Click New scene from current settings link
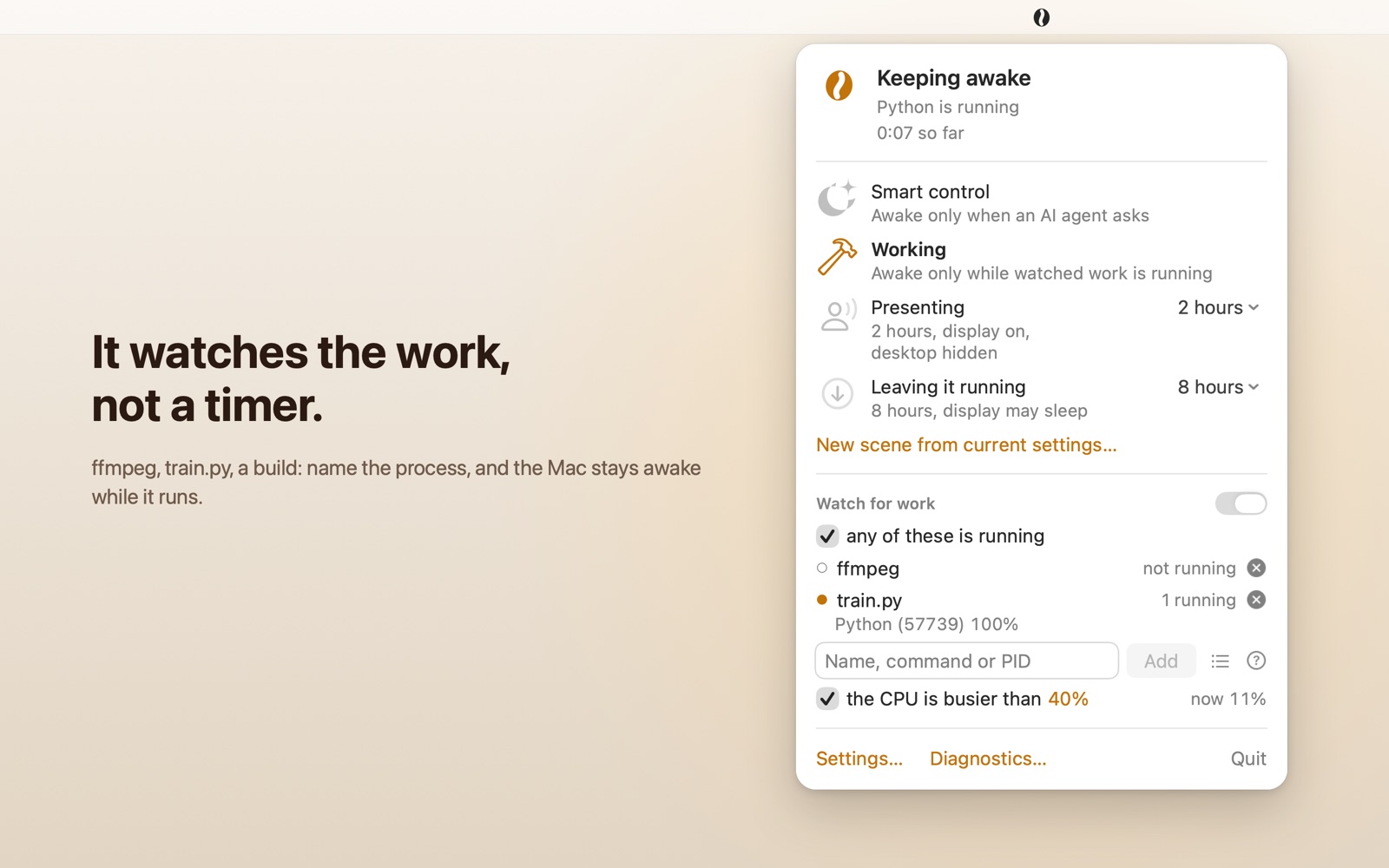The height and width of the screenshot is (868, 1389). (x=966, y=445)
